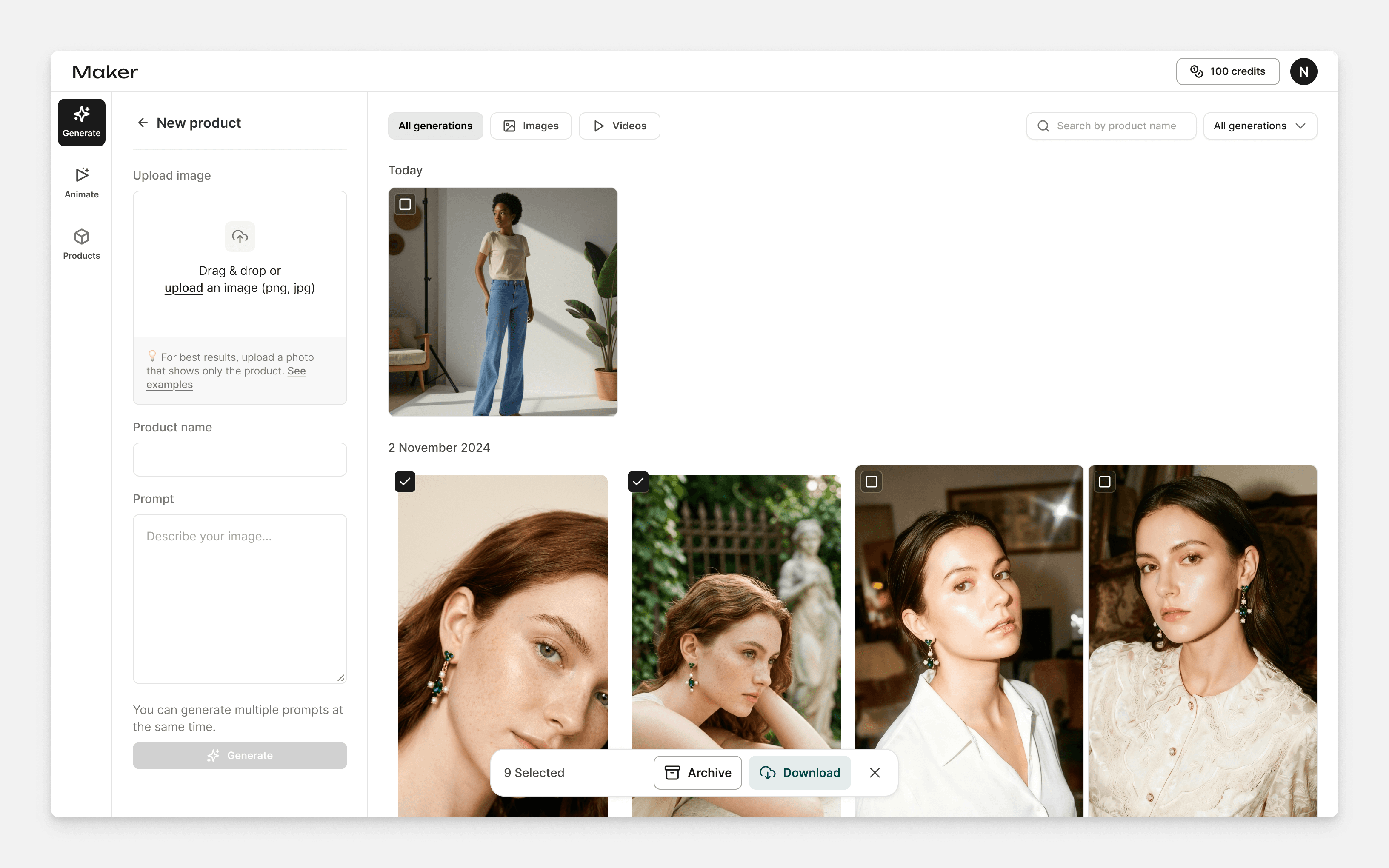Viewport: 1389px width, 868px height.
Task: Expand the All generations filter dropdown
Action: click(1260, 126)
